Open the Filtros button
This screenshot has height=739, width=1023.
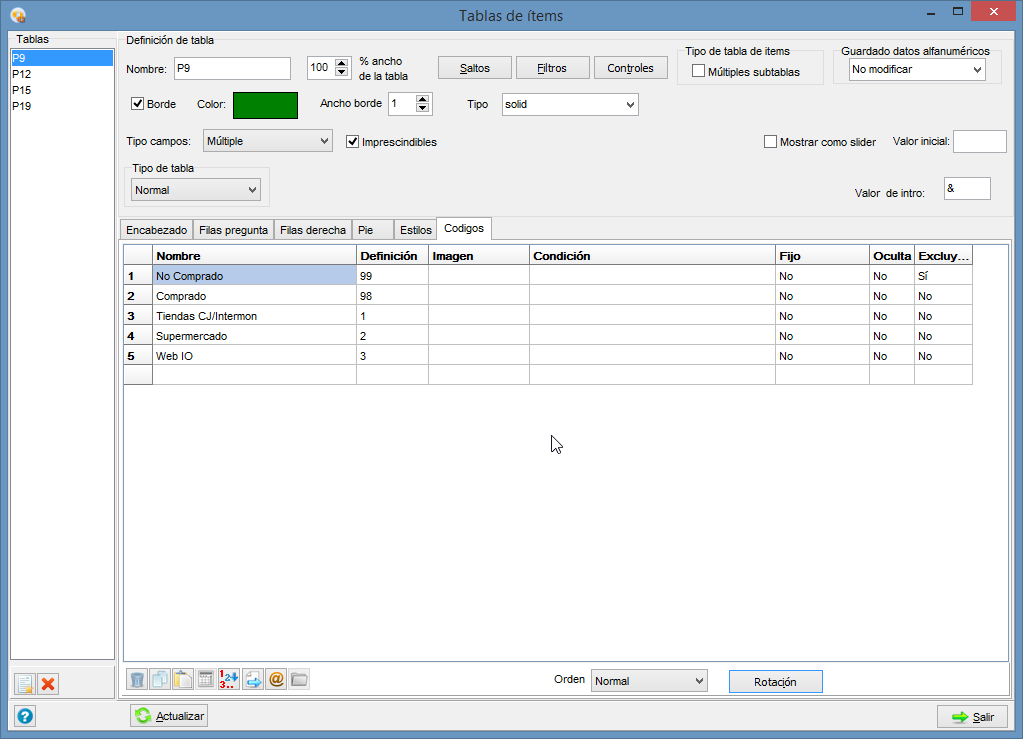tap(552, 68)
